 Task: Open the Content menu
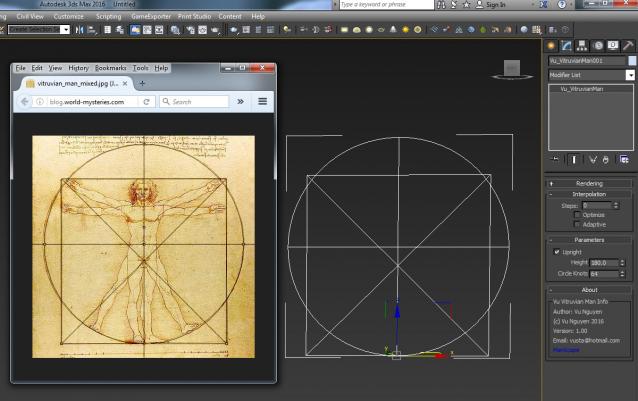pyautogui.click(x=230, y=16)
